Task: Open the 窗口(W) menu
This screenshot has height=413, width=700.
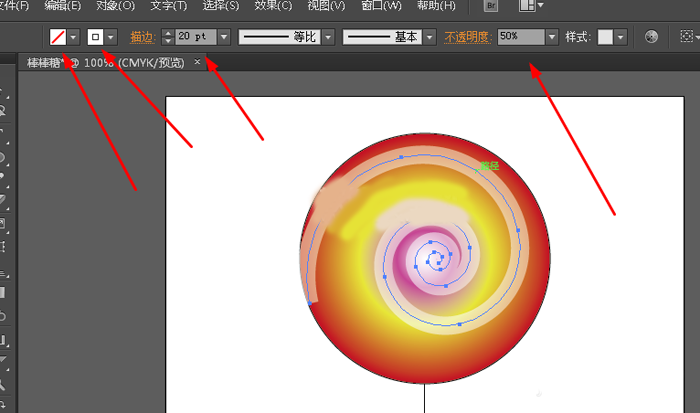Action: (x=381, y=6)
